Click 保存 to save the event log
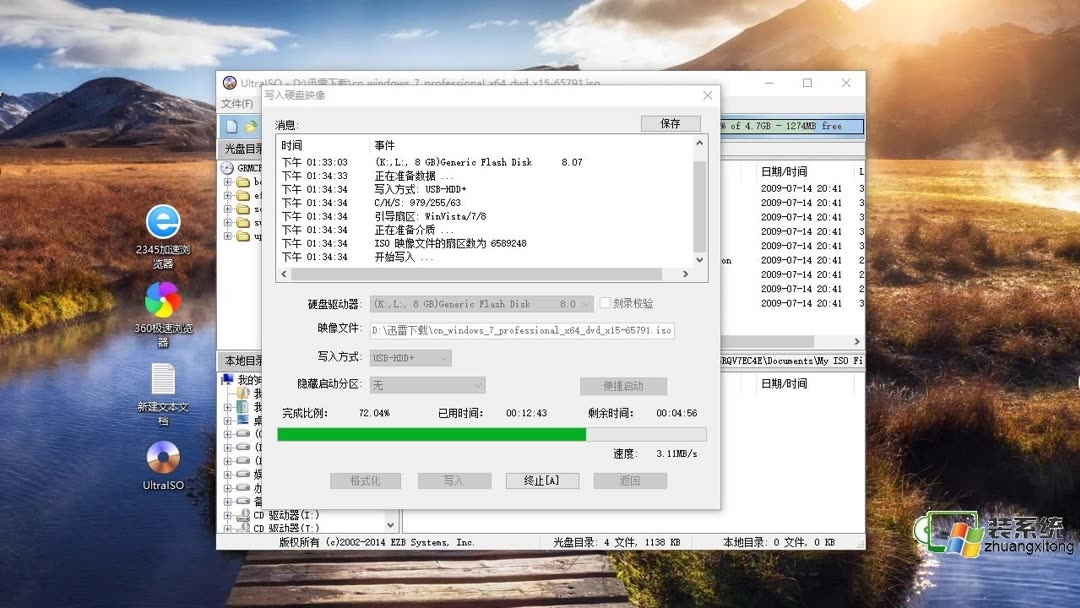 coord(670,123)
